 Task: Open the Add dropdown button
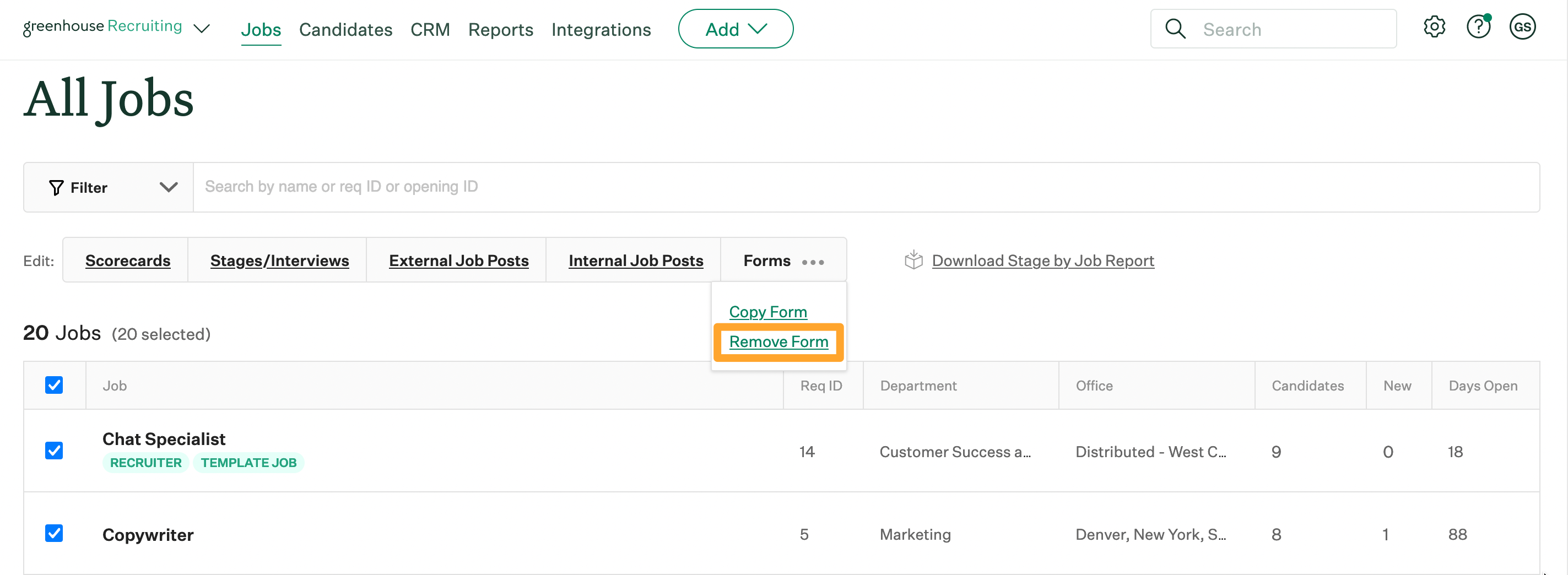pyautogui.click(x=736, y=29)
